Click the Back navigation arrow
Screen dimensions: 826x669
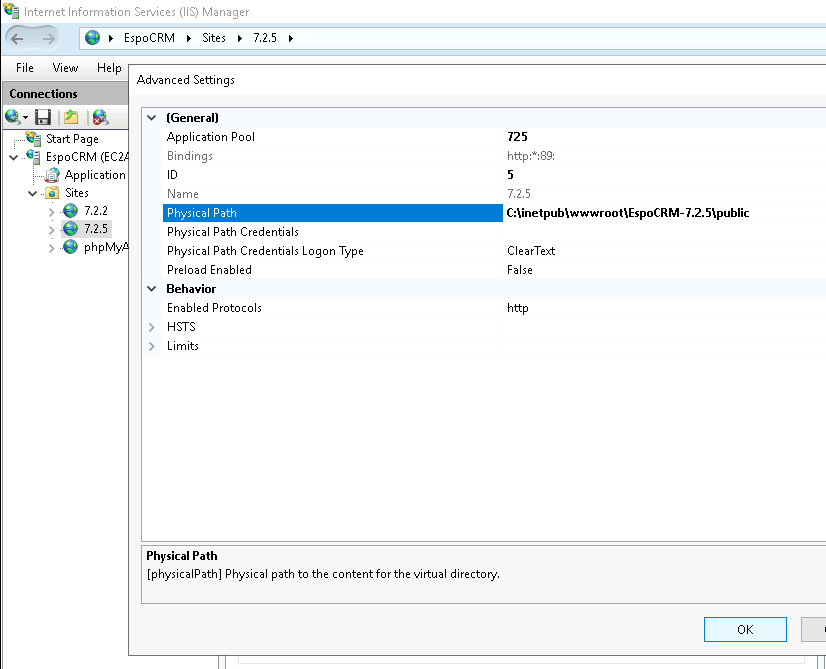click(x=18, y=38)
